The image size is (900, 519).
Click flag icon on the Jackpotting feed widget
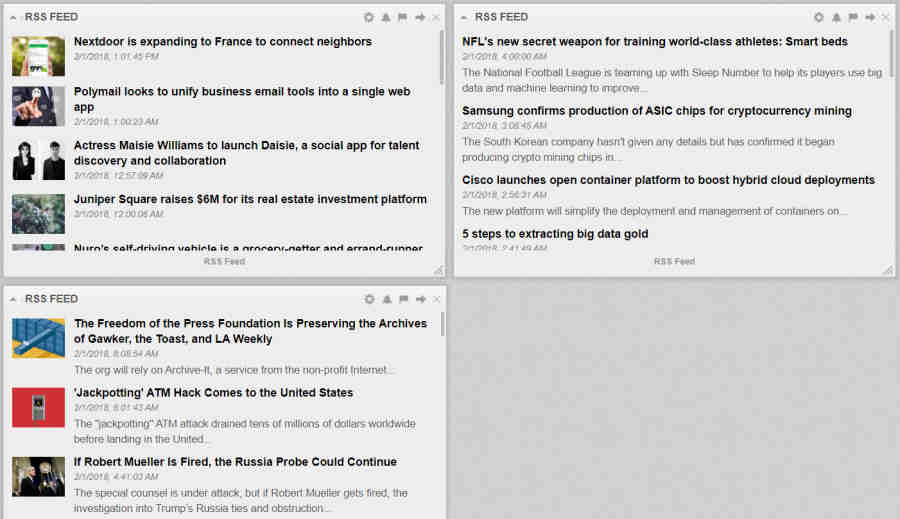[x=403, y=299]
